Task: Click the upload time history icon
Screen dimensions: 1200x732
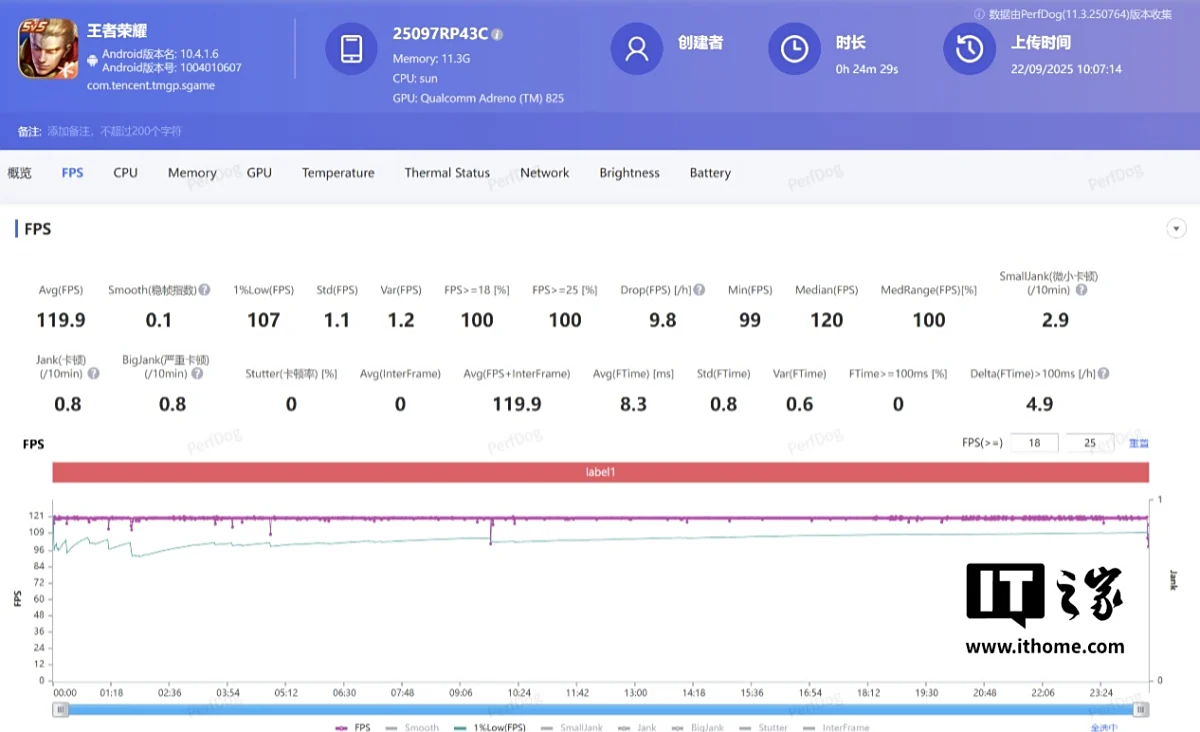Action: [x=968, y=49]
